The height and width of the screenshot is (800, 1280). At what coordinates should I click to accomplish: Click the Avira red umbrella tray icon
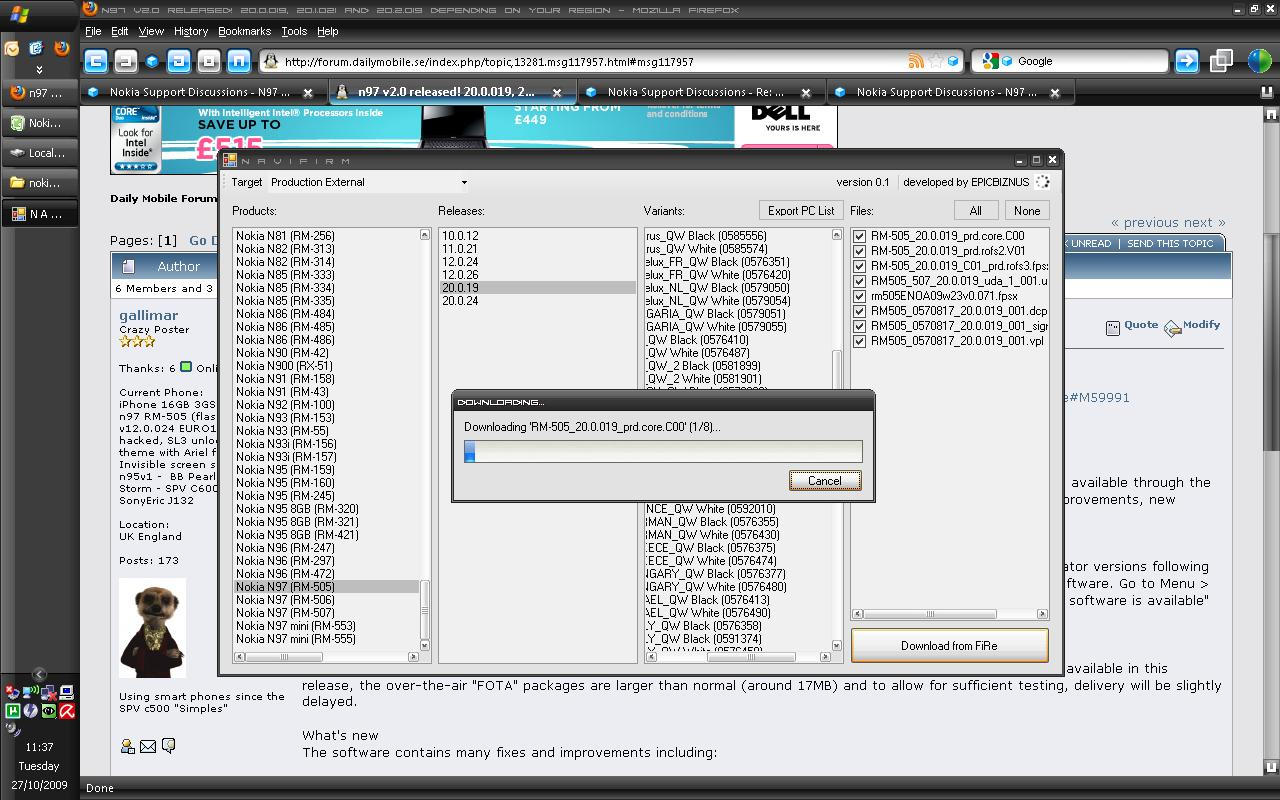click(66, 711)
